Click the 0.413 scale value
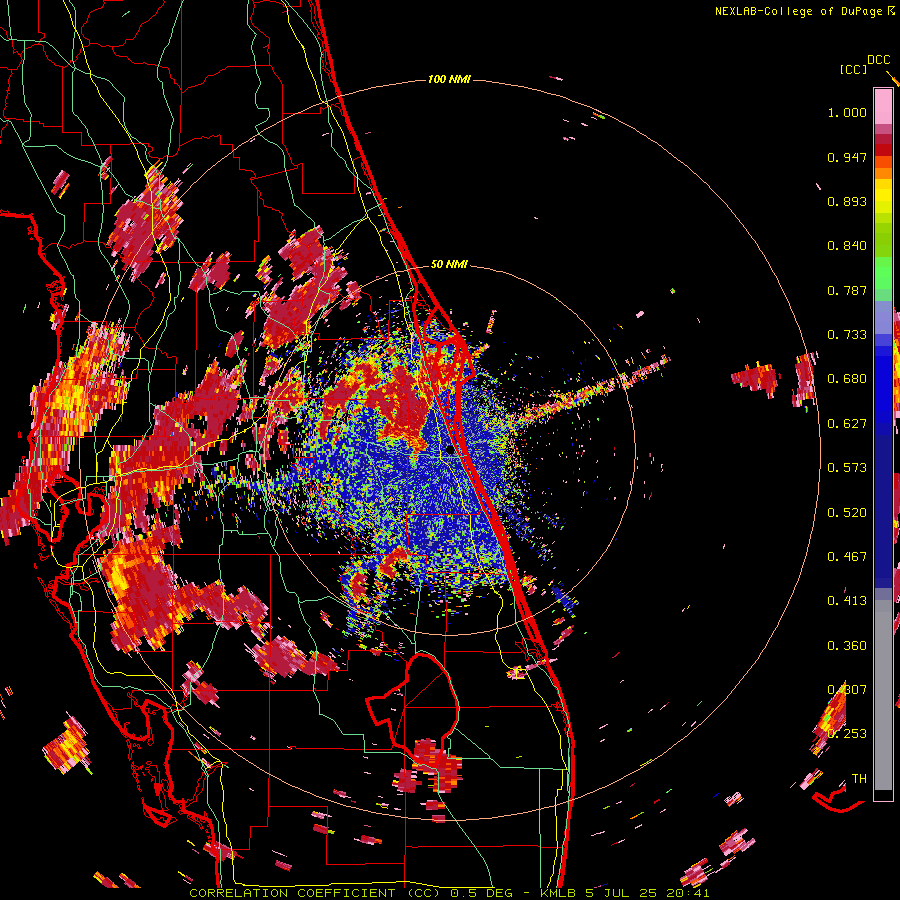The image size is (900, 900). 847,601
